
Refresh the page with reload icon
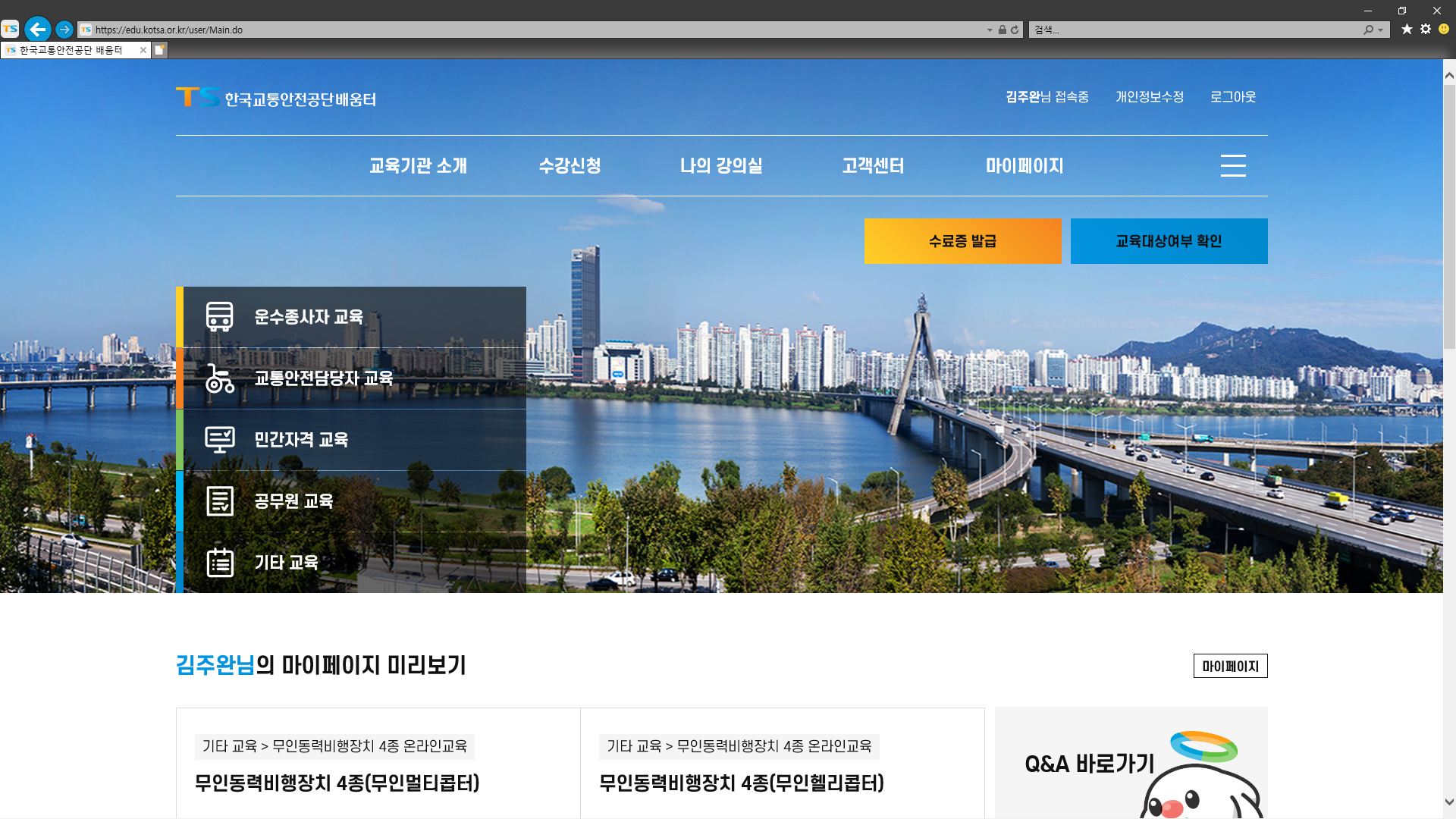1015,30
